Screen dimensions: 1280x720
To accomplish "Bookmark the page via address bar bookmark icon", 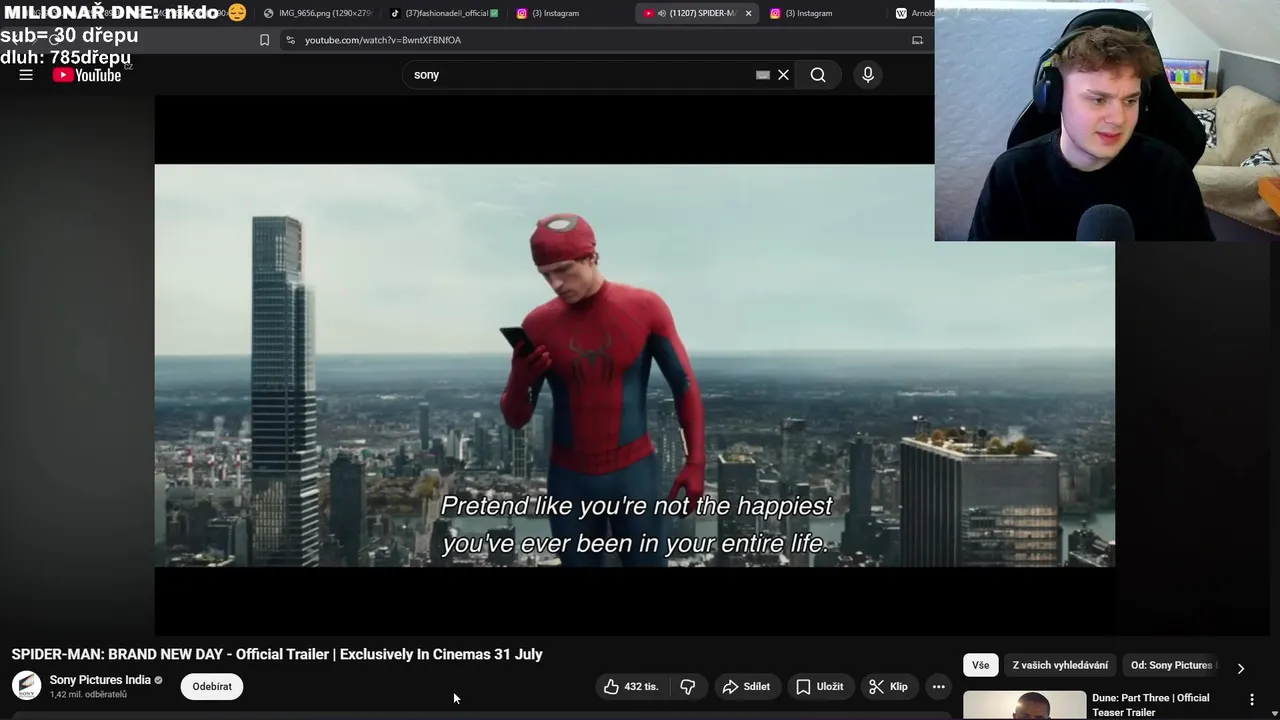I will (x=264, y=40).
